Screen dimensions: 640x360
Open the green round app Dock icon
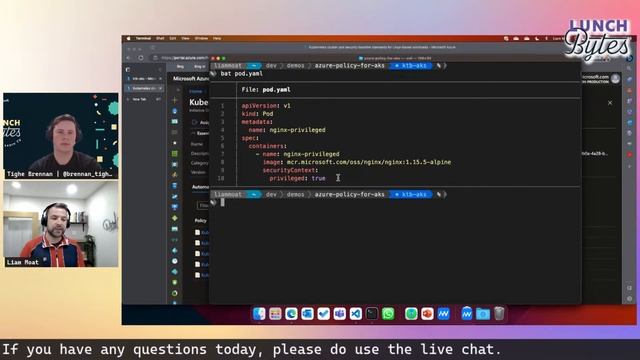pos(411,313)
